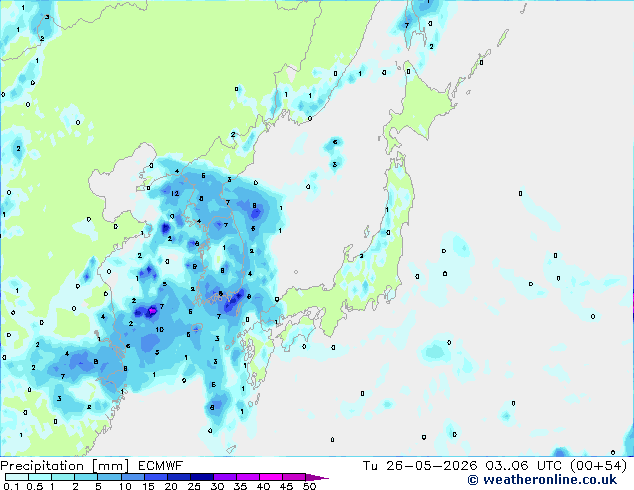The width and height of the screenshot is (634, 490).
Task: Select the 25–30 mm navy legend swatch
Action: point(202,477)
